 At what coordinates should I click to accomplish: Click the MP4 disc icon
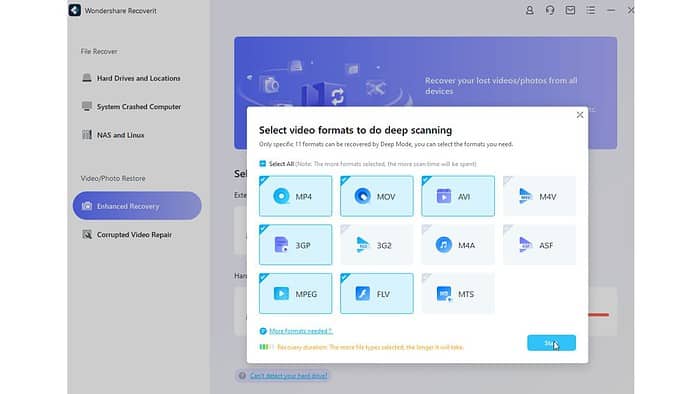click(x=281, y=196)
